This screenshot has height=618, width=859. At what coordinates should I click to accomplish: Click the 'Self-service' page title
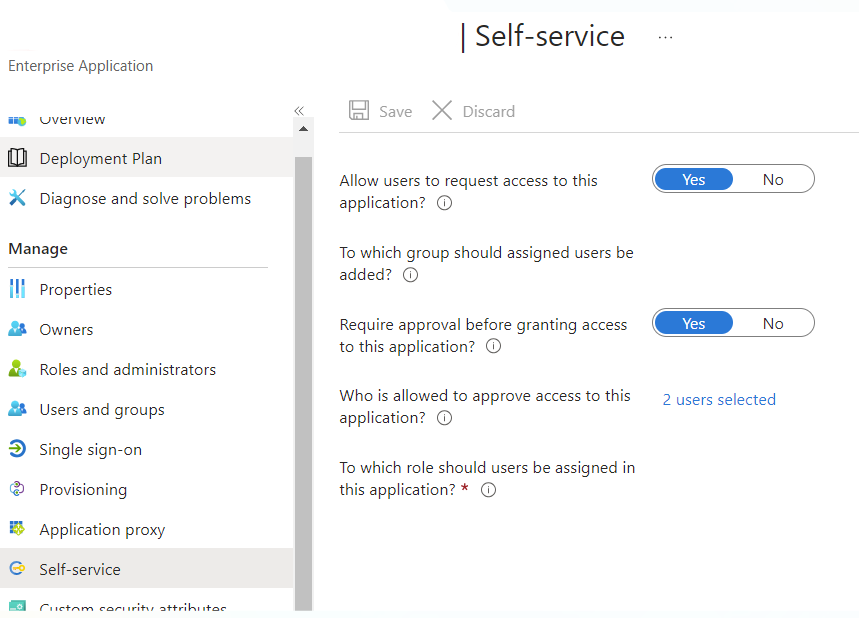click(x=549, y=36)
